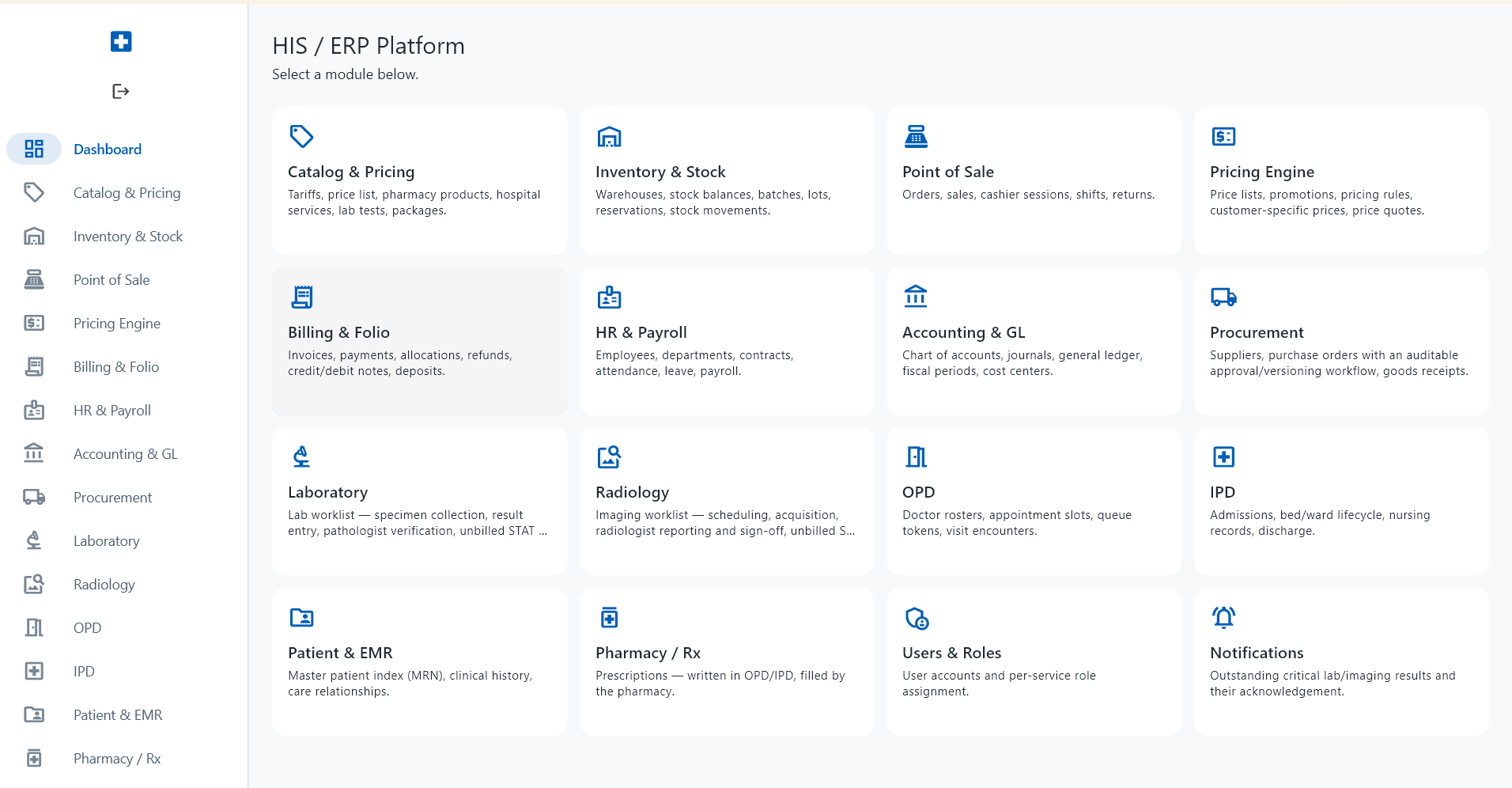Open the IPD module card
Image resolution: width=1512 pixels, height=788 pixels.
(x=1341, y=501)
